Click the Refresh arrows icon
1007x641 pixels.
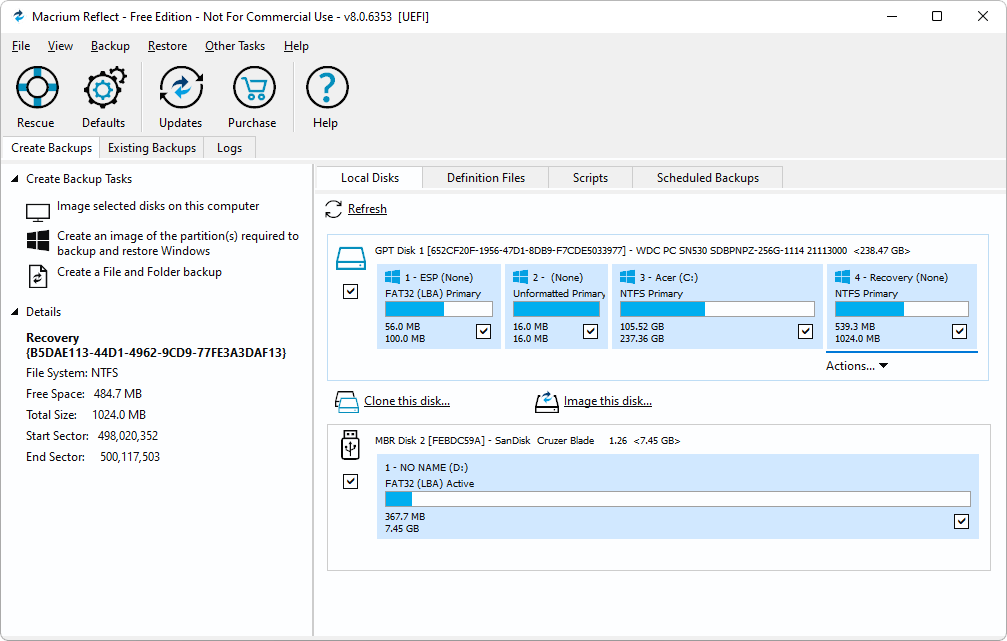click(334, 209)
